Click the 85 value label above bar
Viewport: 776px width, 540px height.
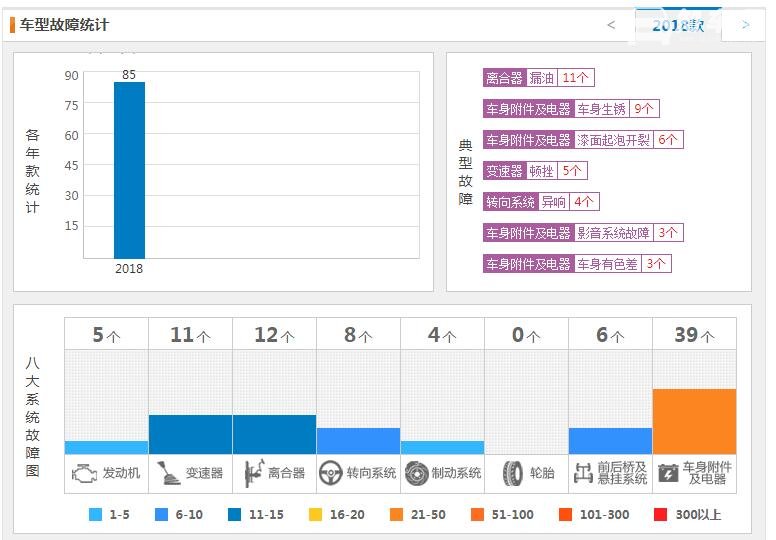point(129,75)
